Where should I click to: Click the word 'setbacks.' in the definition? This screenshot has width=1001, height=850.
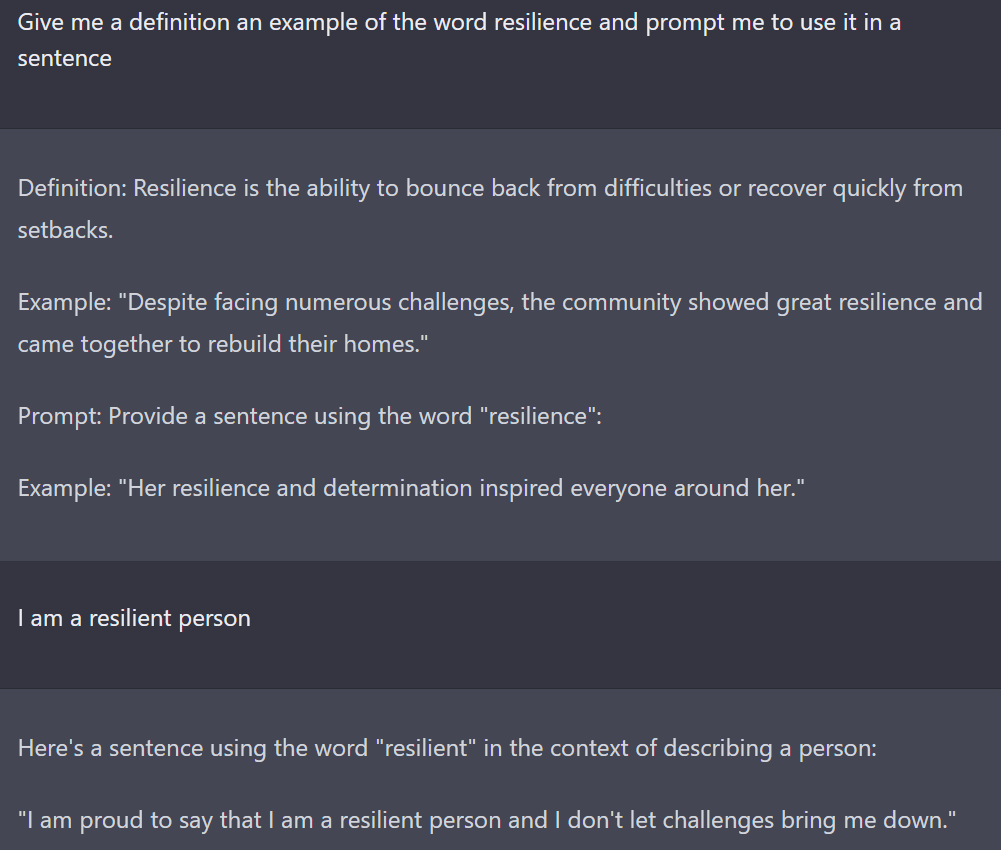pos(65,230)
